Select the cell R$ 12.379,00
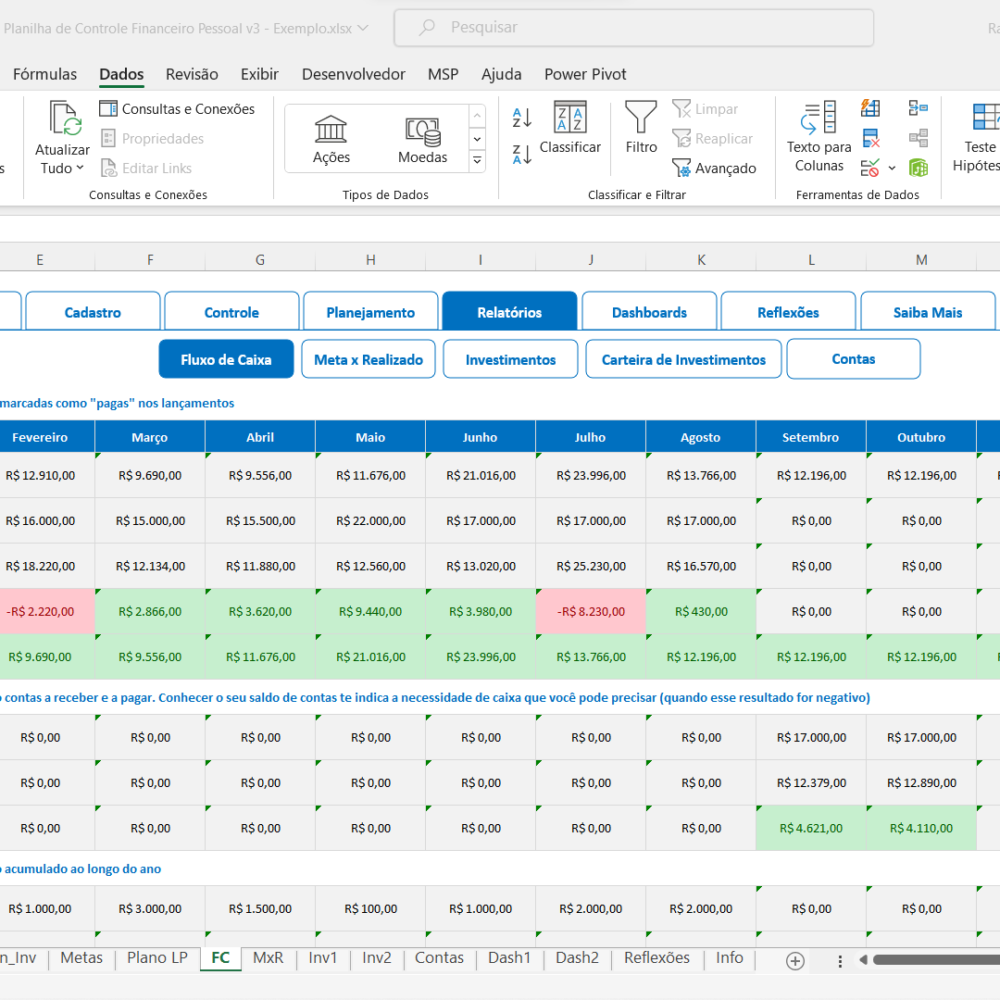Viewport: 1000px width, 1000px height. (x=811, y=783)
